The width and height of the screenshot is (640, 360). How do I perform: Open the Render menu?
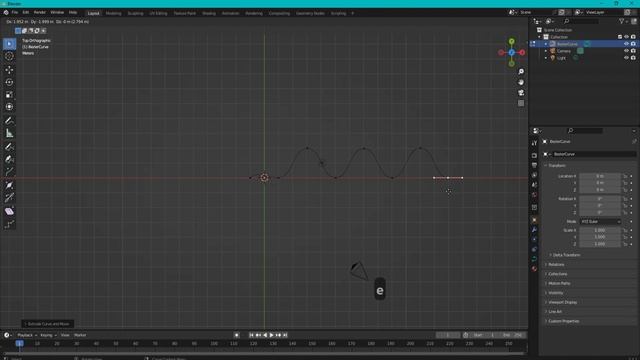[40, 13]
